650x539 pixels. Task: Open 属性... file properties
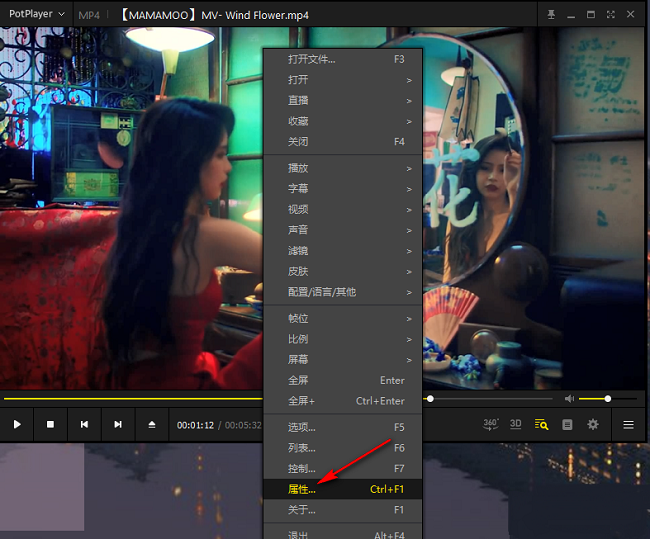343,490
